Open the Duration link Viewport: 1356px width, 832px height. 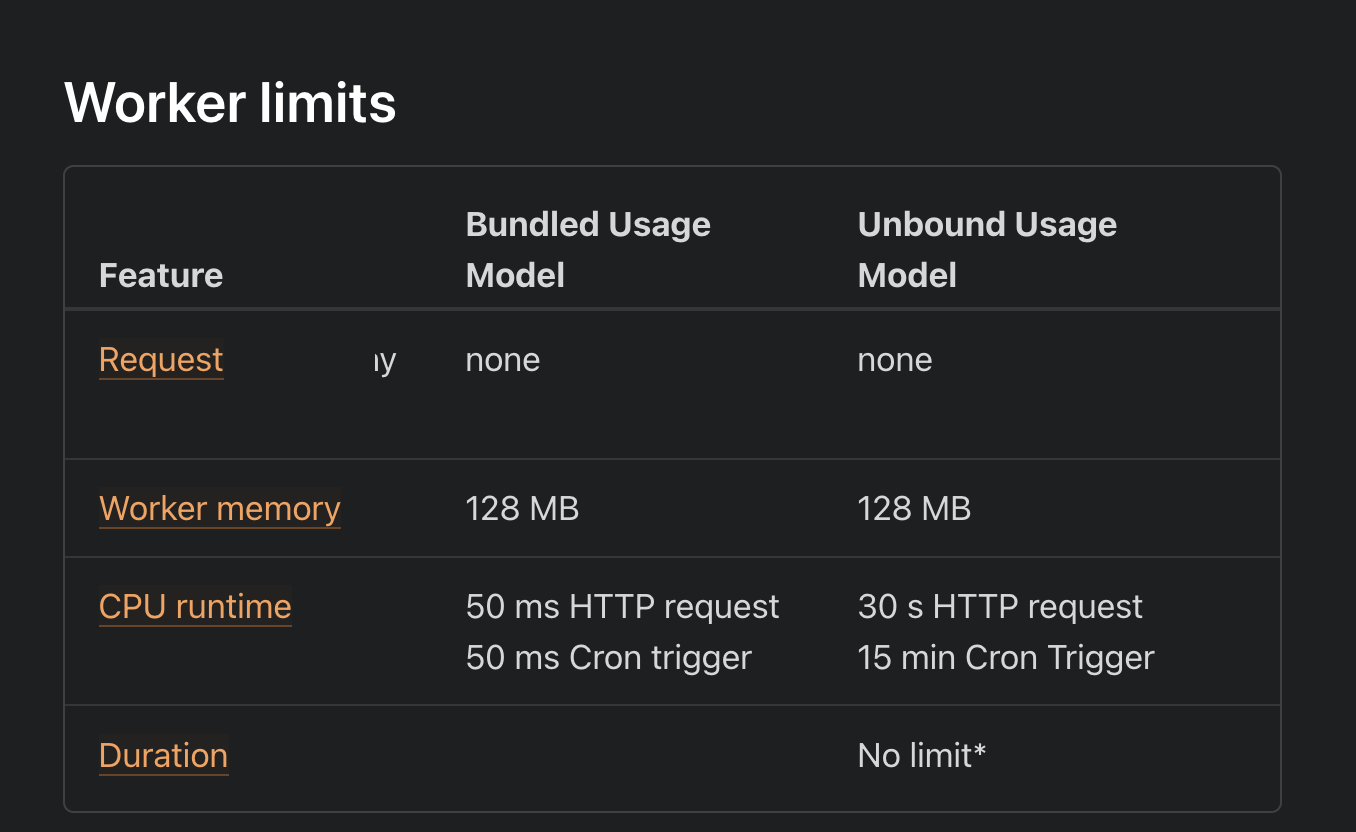tap(163, 756)
